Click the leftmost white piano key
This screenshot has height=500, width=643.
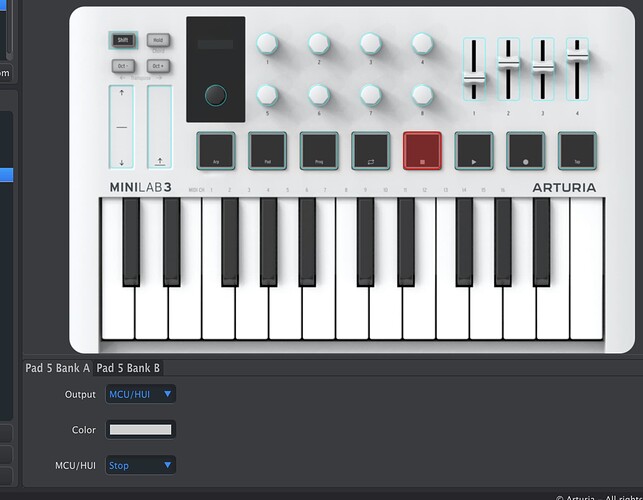tap(118, 312)
